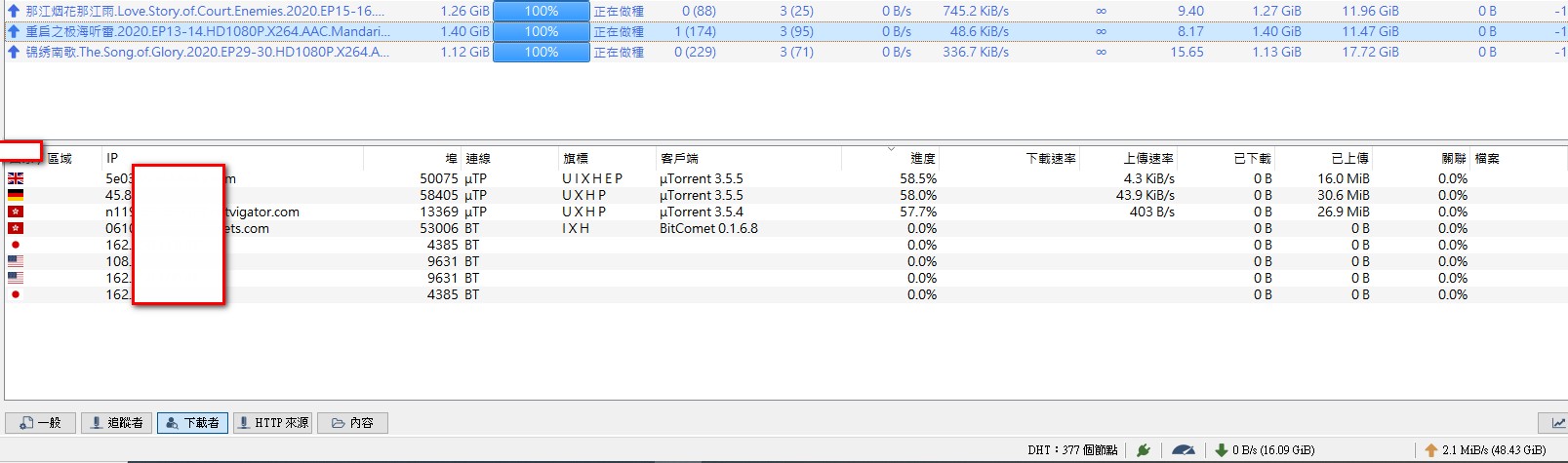
Task: Click the DHT 377 nodes status label
Action: coord(1071,450)
